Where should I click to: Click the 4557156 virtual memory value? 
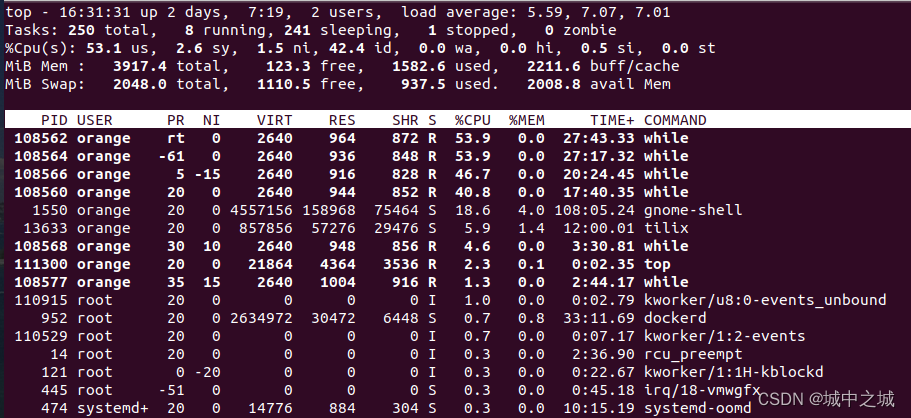261,210
